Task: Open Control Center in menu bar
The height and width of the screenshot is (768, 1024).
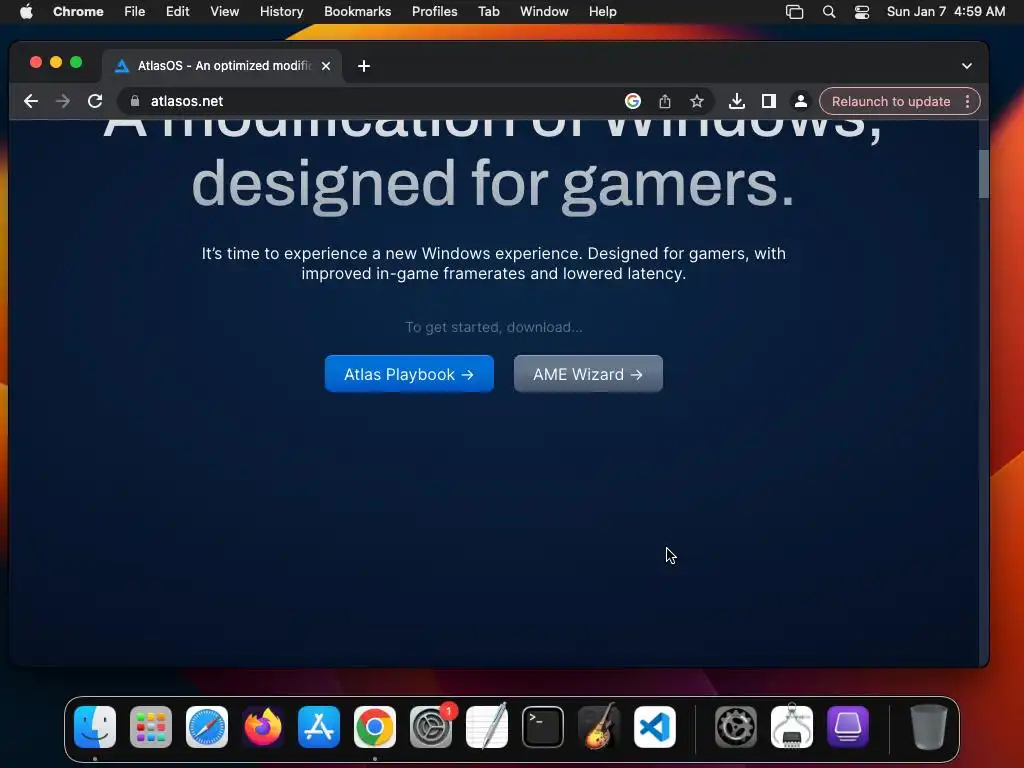Action: click(x=862, y=11)
